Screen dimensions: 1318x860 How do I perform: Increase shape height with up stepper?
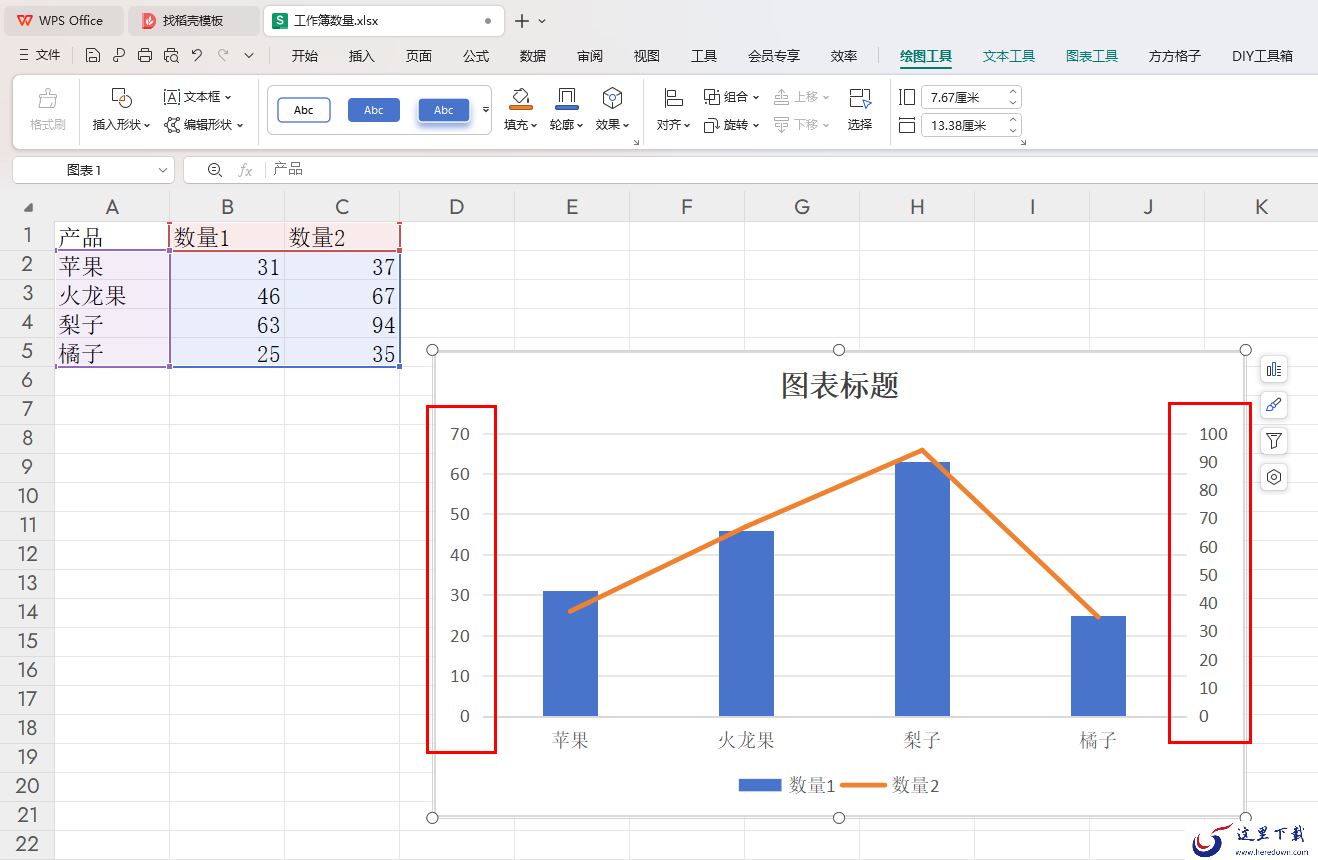[1012, 92]
